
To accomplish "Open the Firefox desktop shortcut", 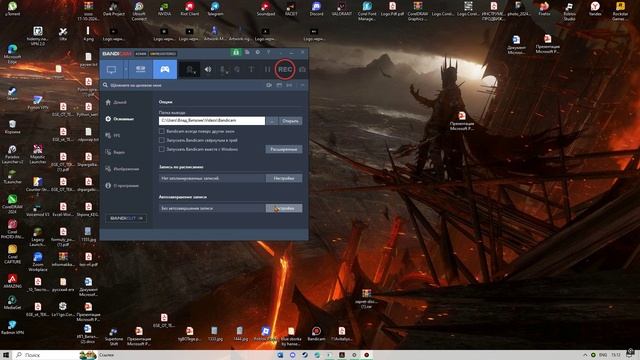I will [x=544, y=9].
